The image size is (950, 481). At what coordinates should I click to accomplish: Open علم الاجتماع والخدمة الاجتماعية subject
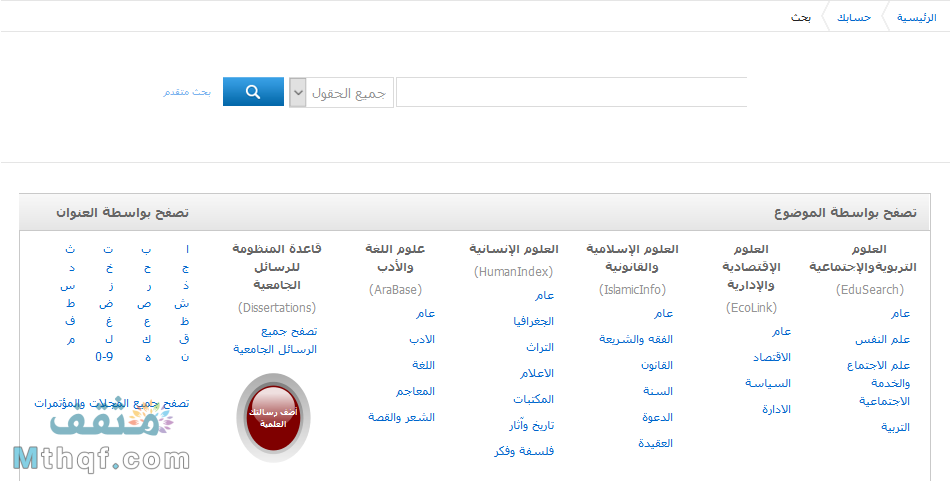pos(879,383)
